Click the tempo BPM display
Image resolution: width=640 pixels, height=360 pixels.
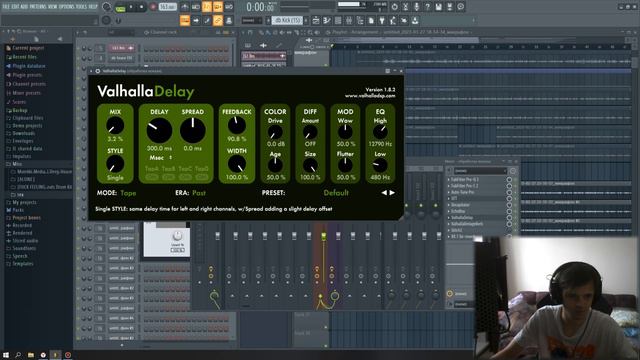[167, 7]
